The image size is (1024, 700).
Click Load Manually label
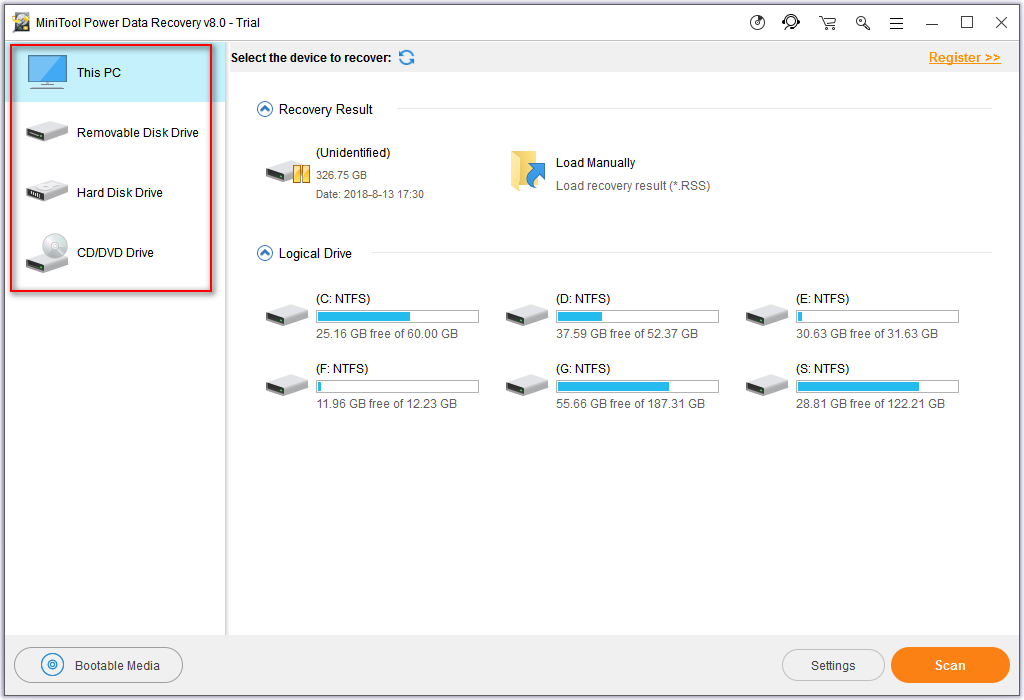(596, 163)
